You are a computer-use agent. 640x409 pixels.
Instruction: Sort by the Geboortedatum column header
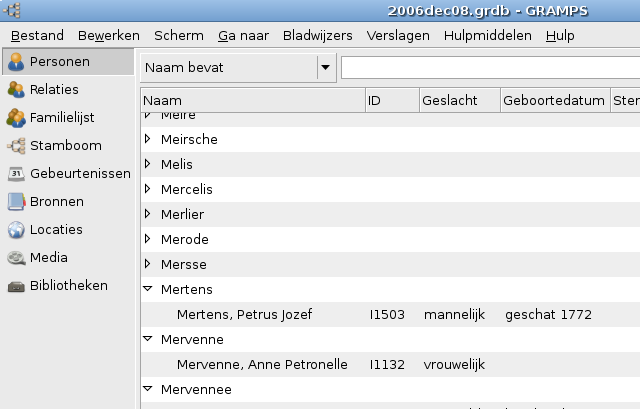[554, 101]
